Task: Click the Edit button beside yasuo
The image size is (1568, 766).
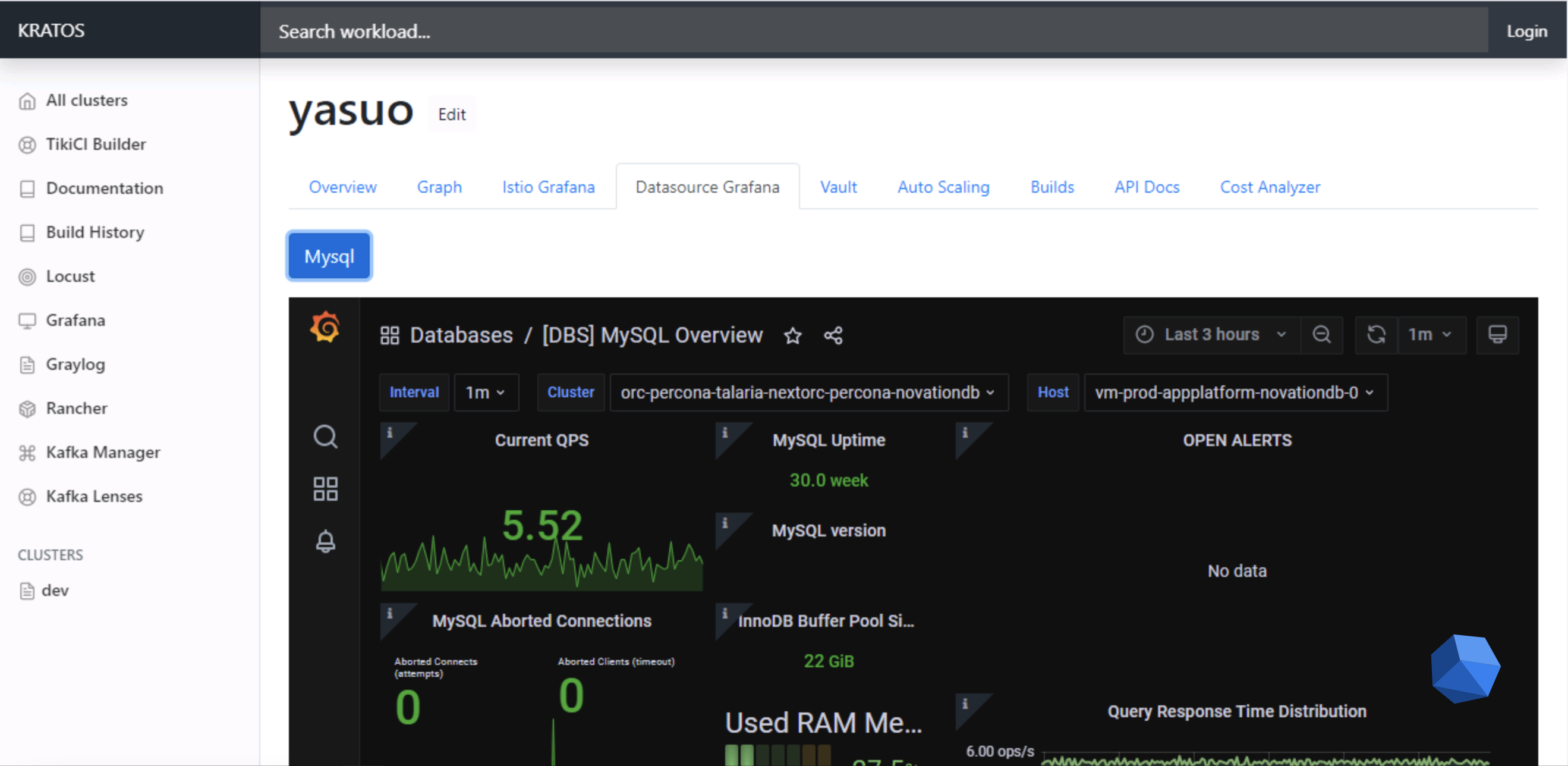Action: tap(452, 114)
